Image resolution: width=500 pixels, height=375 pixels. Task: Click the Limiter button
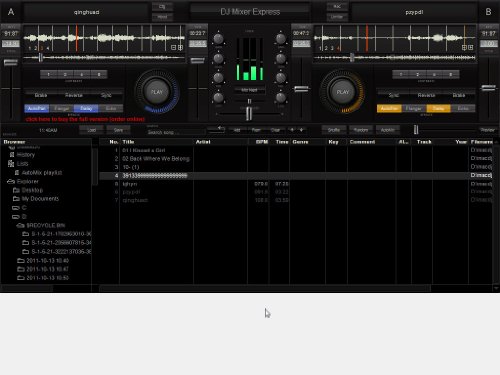point(337,17)
